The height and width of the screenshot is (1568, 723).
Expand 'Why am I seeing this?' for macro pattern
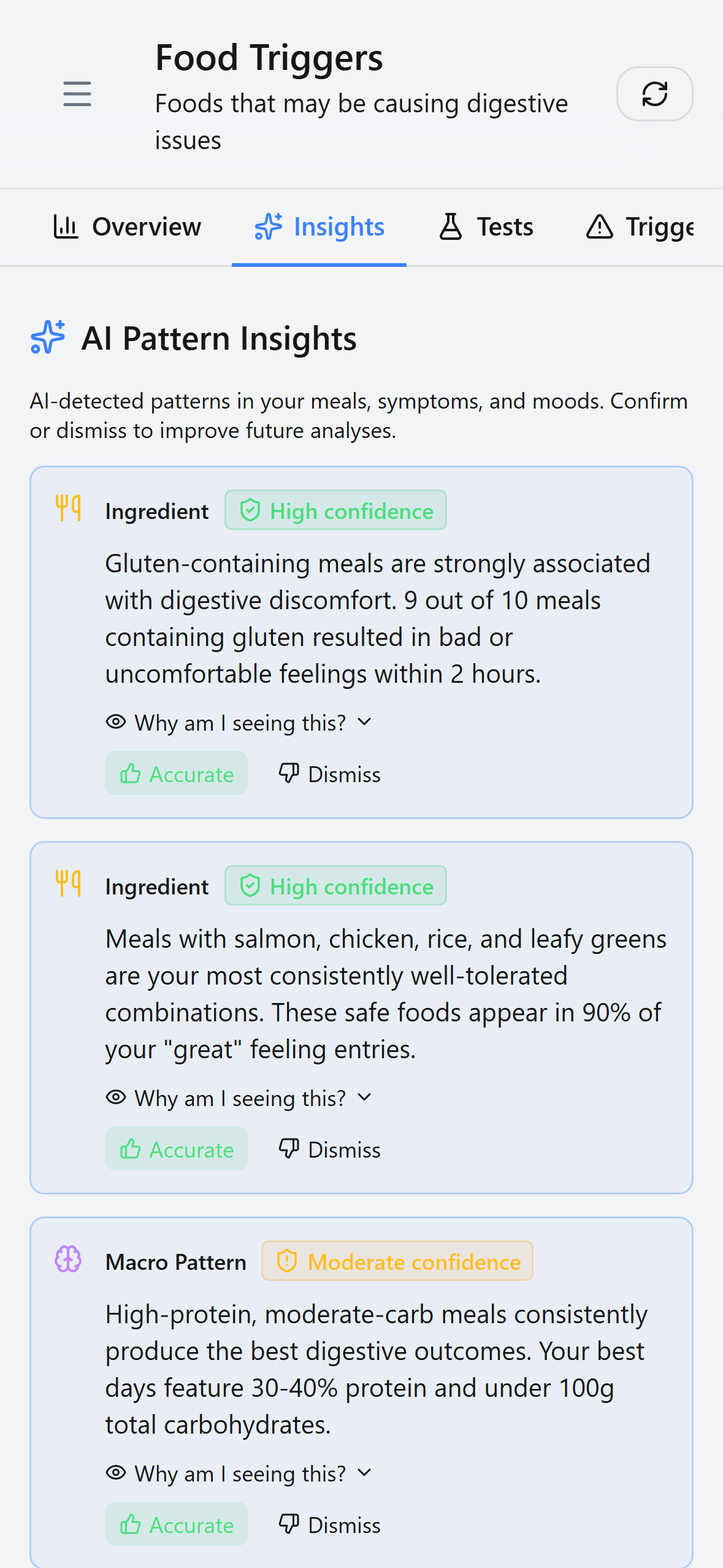239,1474
